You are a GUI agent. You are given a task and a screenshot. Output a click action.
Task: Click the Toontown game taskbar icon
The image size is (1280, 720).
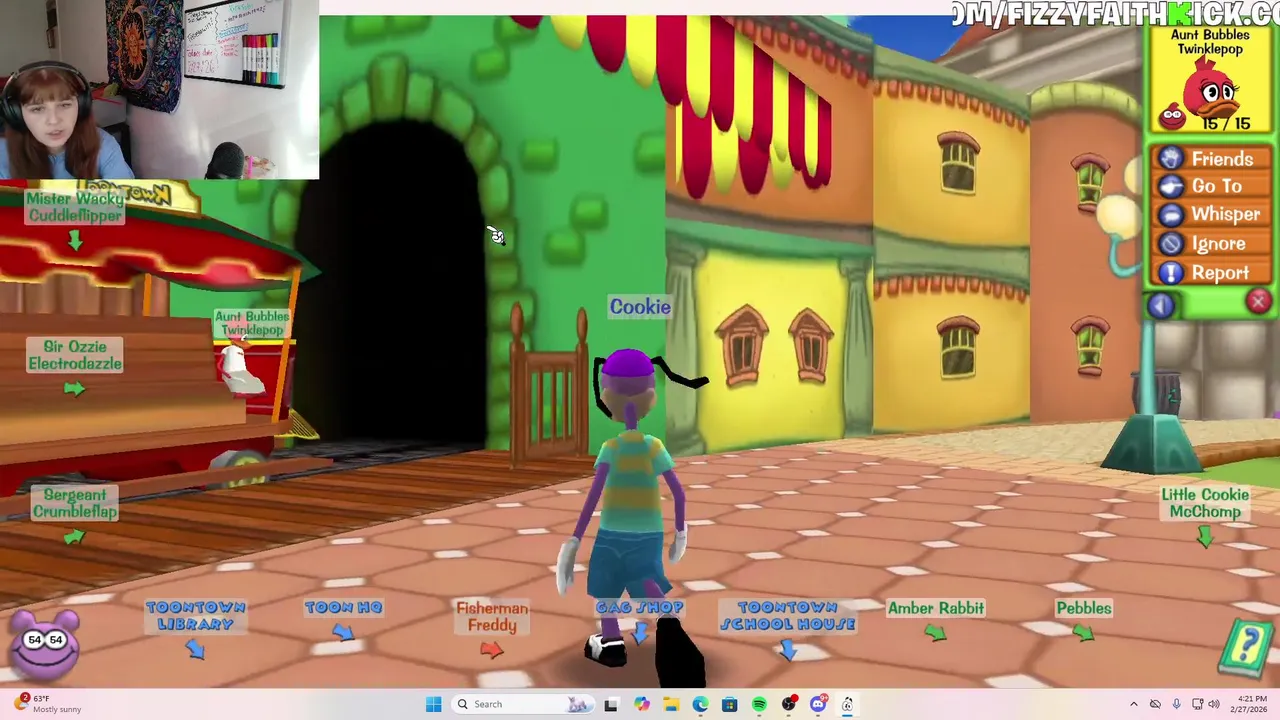[847, 704]
